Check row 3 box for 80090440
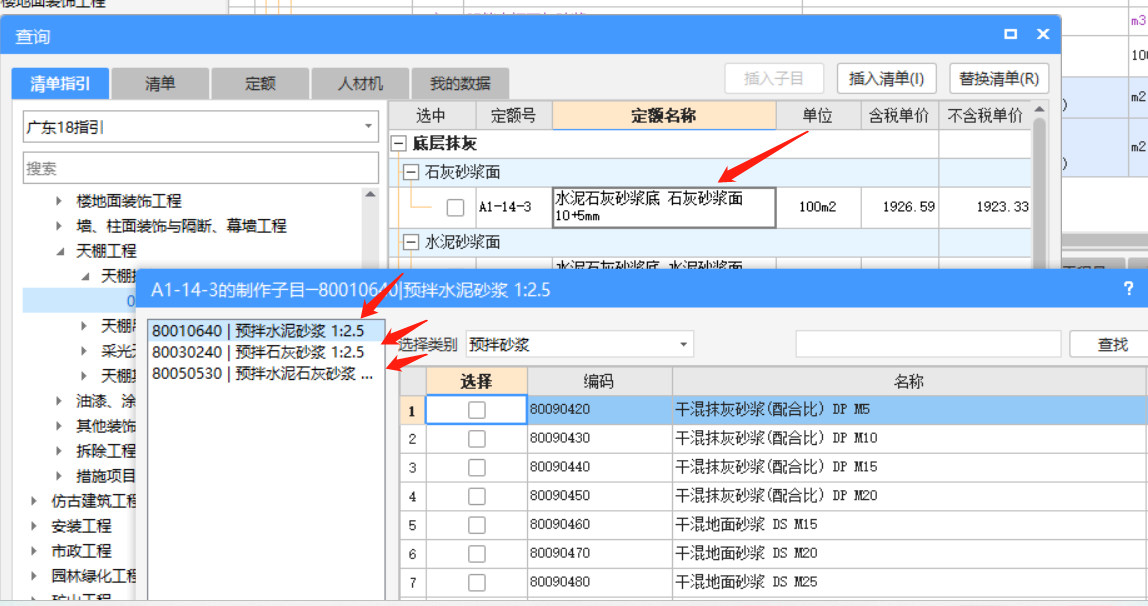Image resolution: width=1148 pixels, height=606 pixels. (x=477, y=467)
